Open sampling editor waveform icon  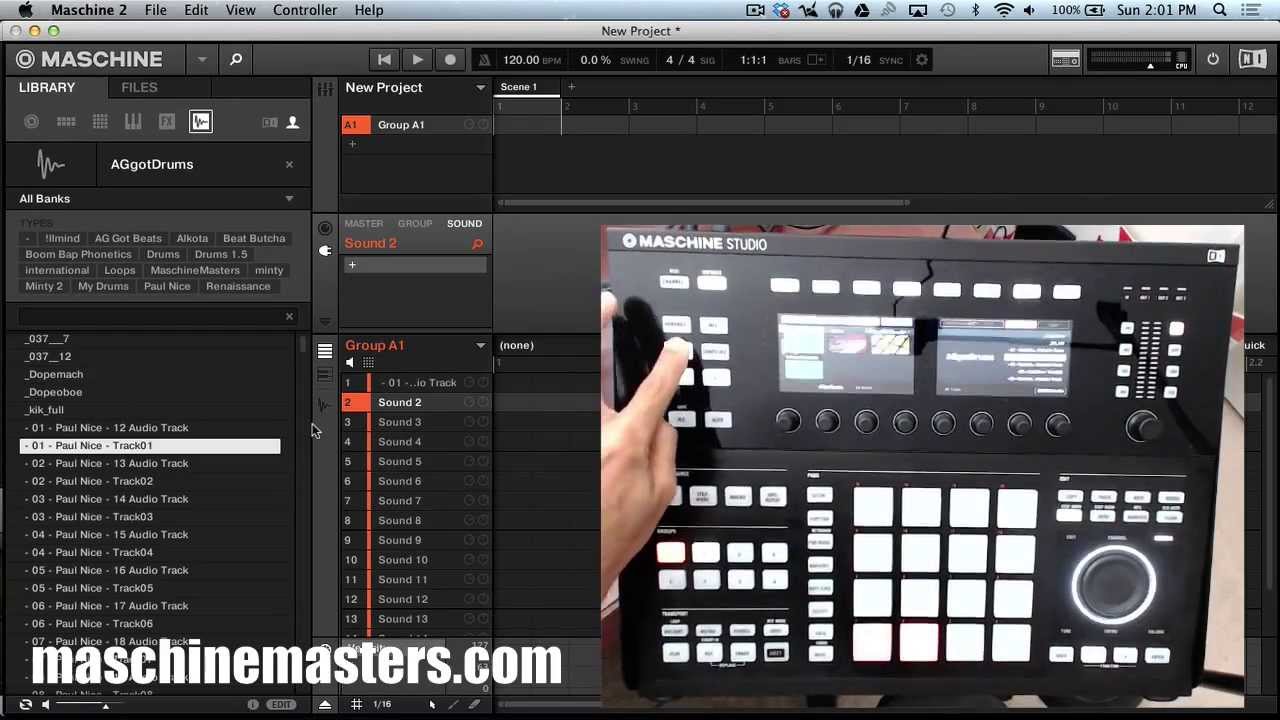(323, 405)
